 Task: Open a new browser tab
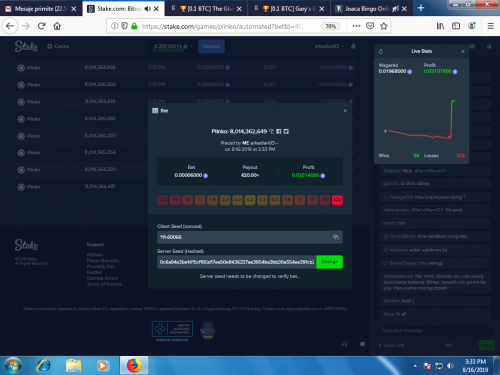421,8
